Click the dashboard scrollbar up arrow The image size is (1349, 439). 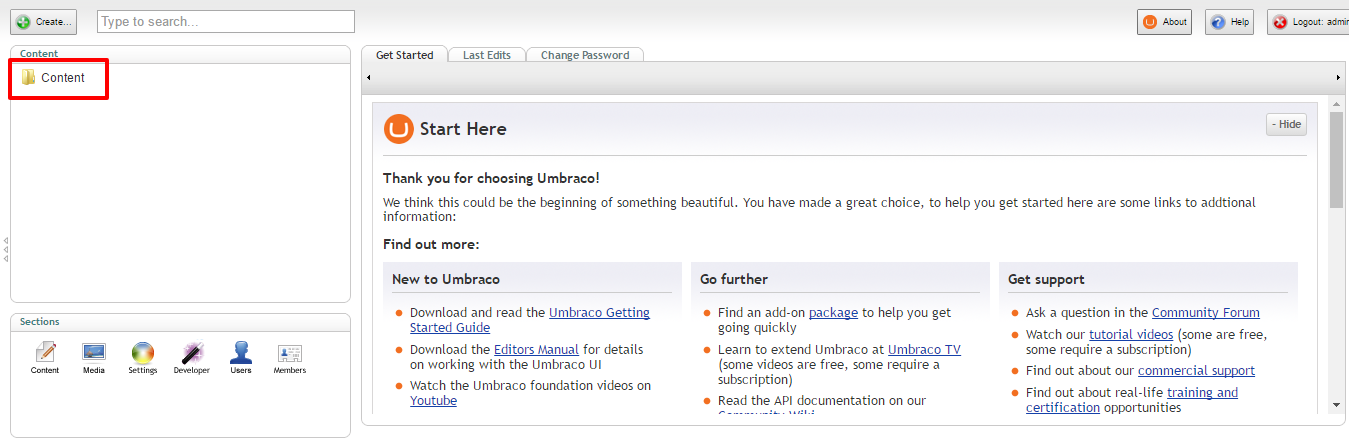(x=1337, y=103)
